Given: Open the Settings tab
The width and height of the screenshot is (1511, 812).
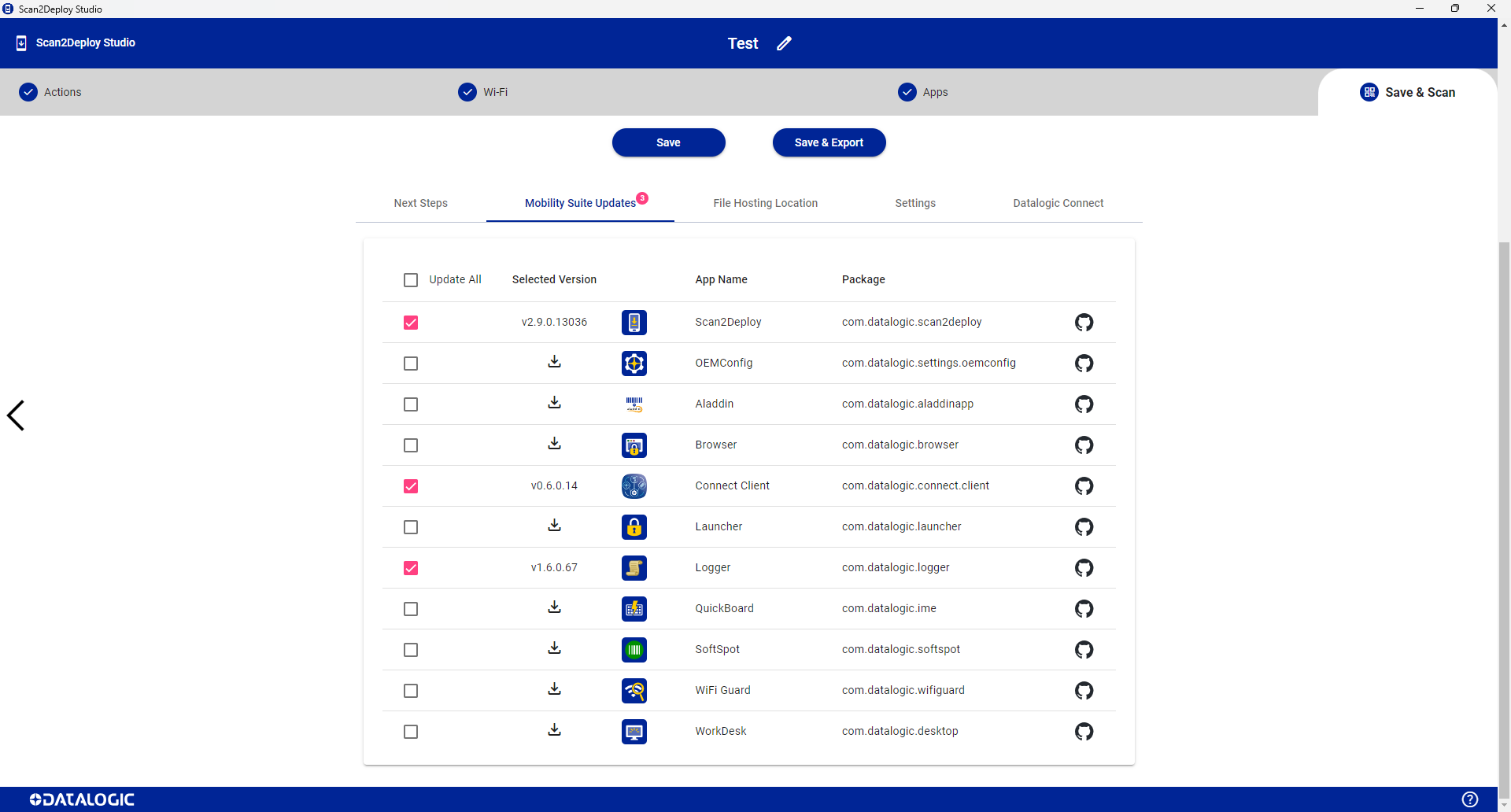Looking at the screenshot, I should (x=915, y=203).
